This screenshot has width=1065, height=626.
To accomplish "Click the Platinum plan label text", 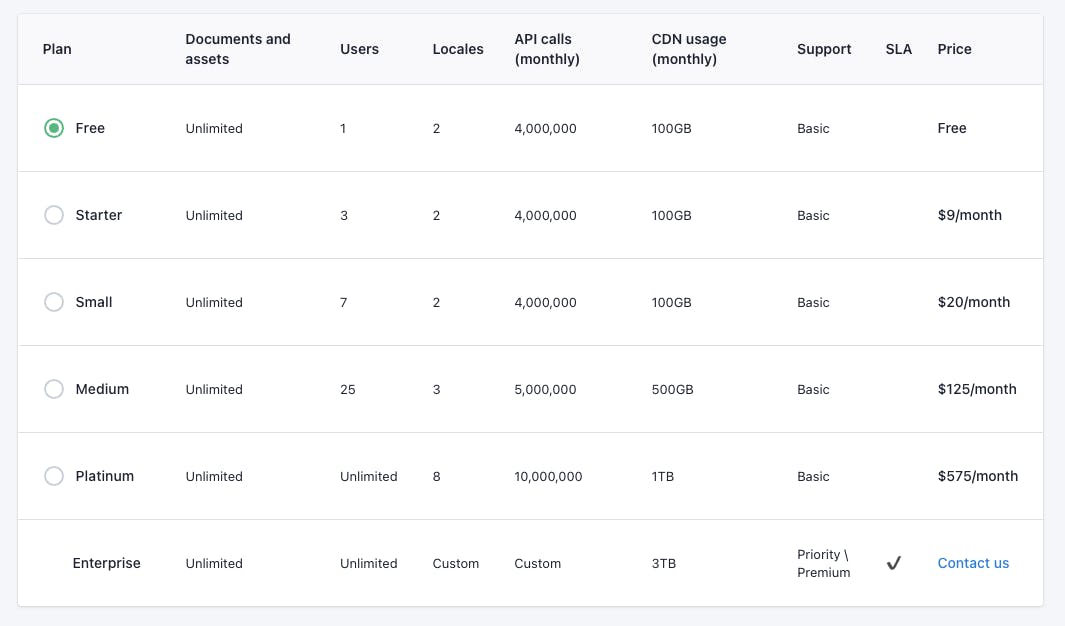I will 104,476.
